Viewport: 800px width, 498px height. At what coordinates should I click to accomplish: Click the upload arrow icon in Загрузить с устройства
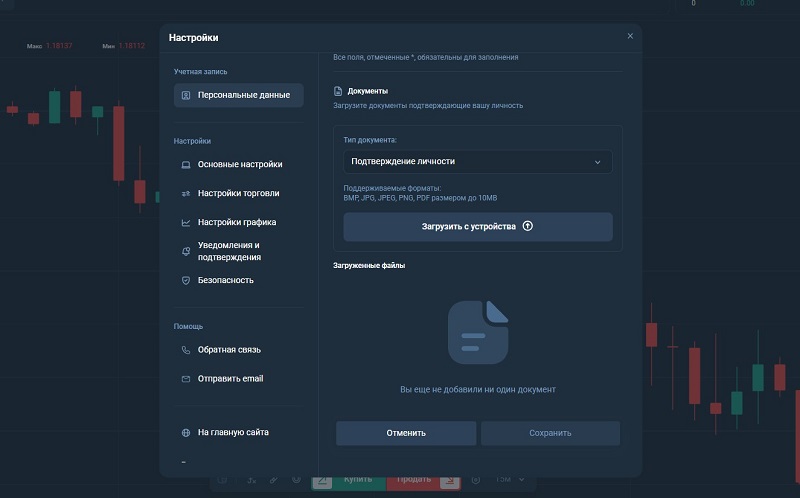(x=528, y=227)
